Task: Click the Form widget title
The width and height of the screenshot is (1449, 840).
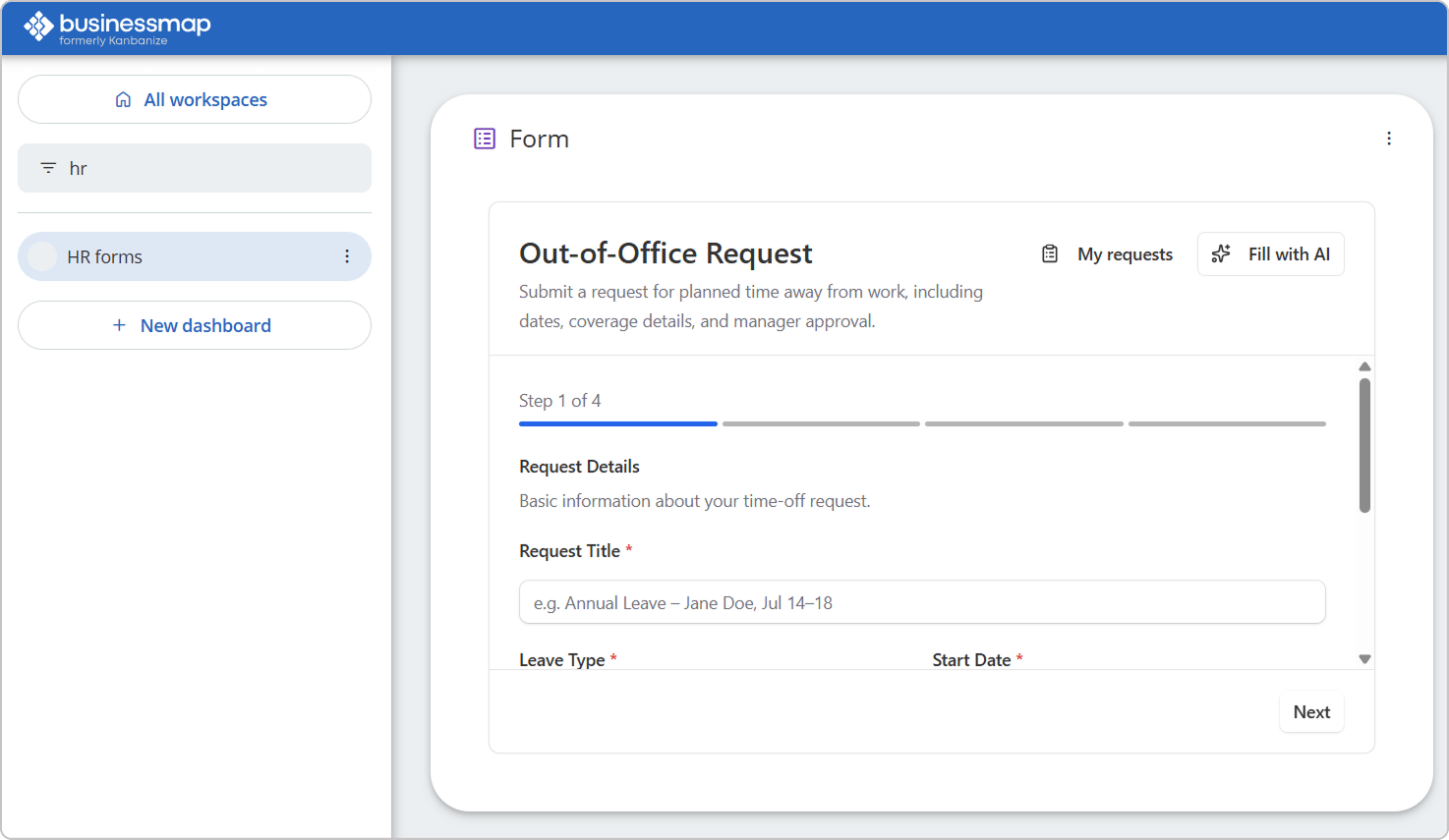Action: pos(539,139)
